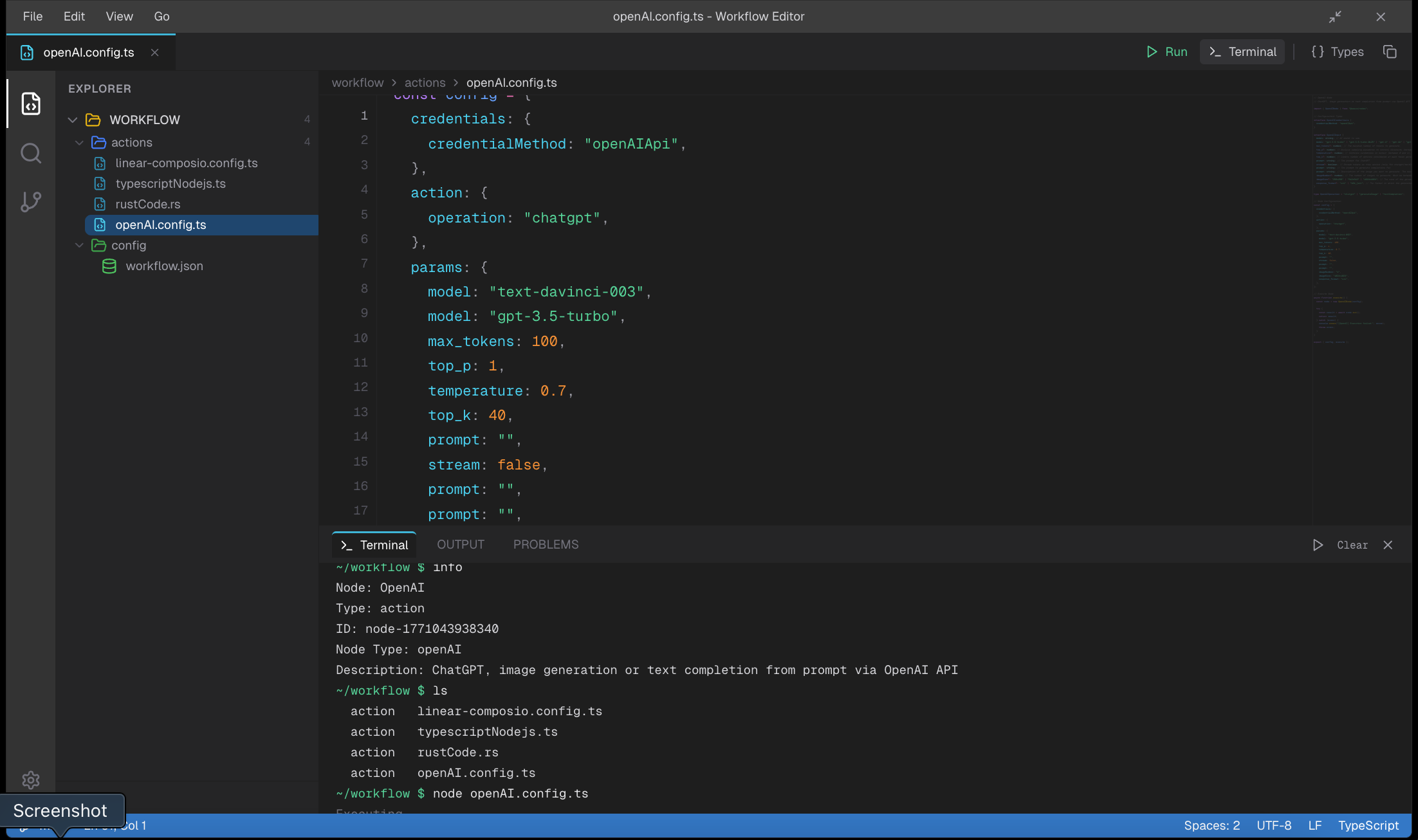This screenshot has height=840, width=1418.
Task: Open settings gear in activity bar
Action: [31, 780]
